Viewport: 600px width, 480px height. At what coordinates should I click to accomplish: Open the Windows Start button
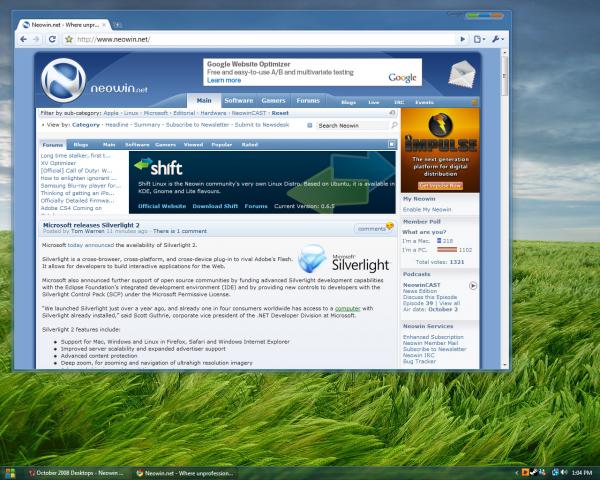click(x=10, y=473)
